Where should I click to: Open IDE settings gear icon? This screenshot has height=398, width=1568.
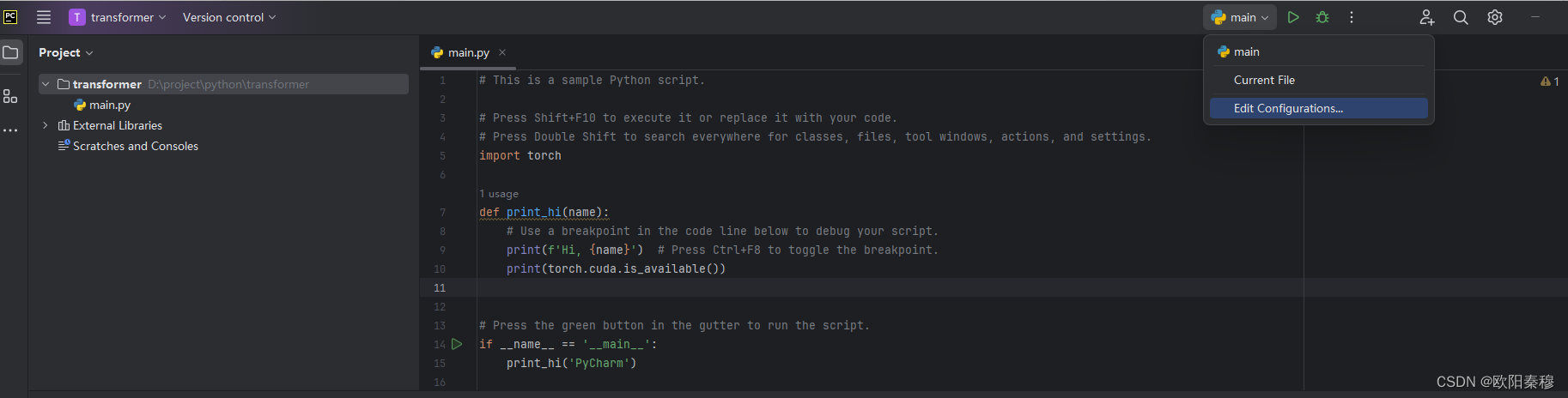point(1495,17)
